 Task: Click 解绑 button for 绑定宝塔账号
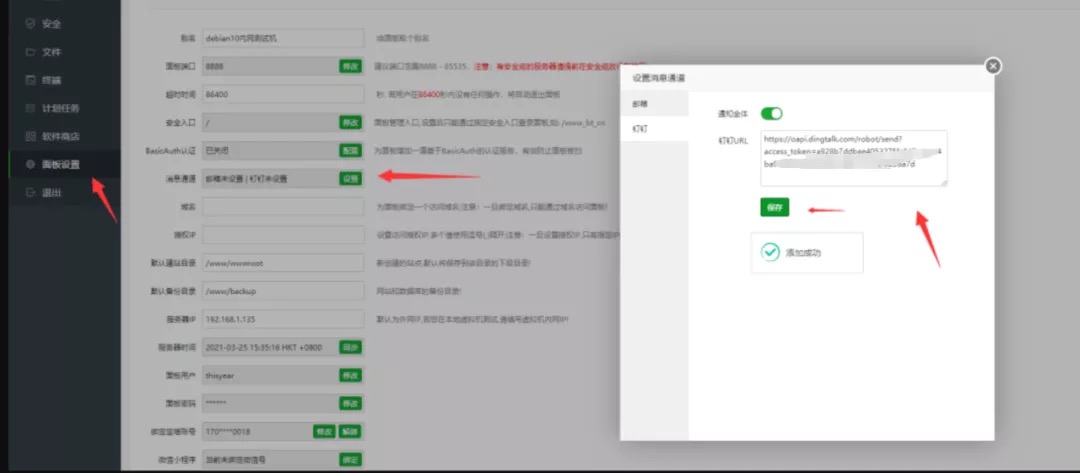pos(350,431)
